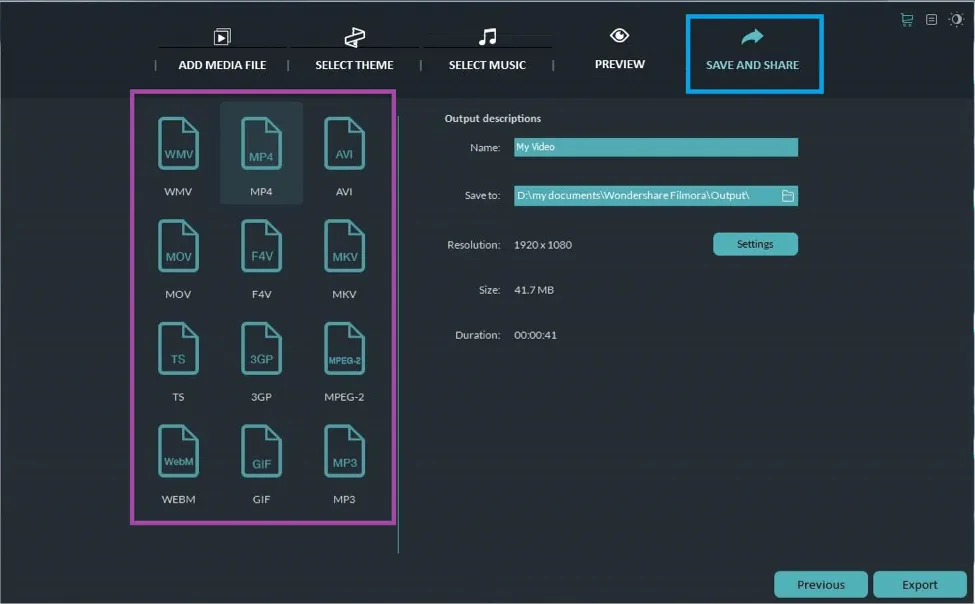Go to the Add Media File step
Screen dimensions: 975x604
(222, 51)
